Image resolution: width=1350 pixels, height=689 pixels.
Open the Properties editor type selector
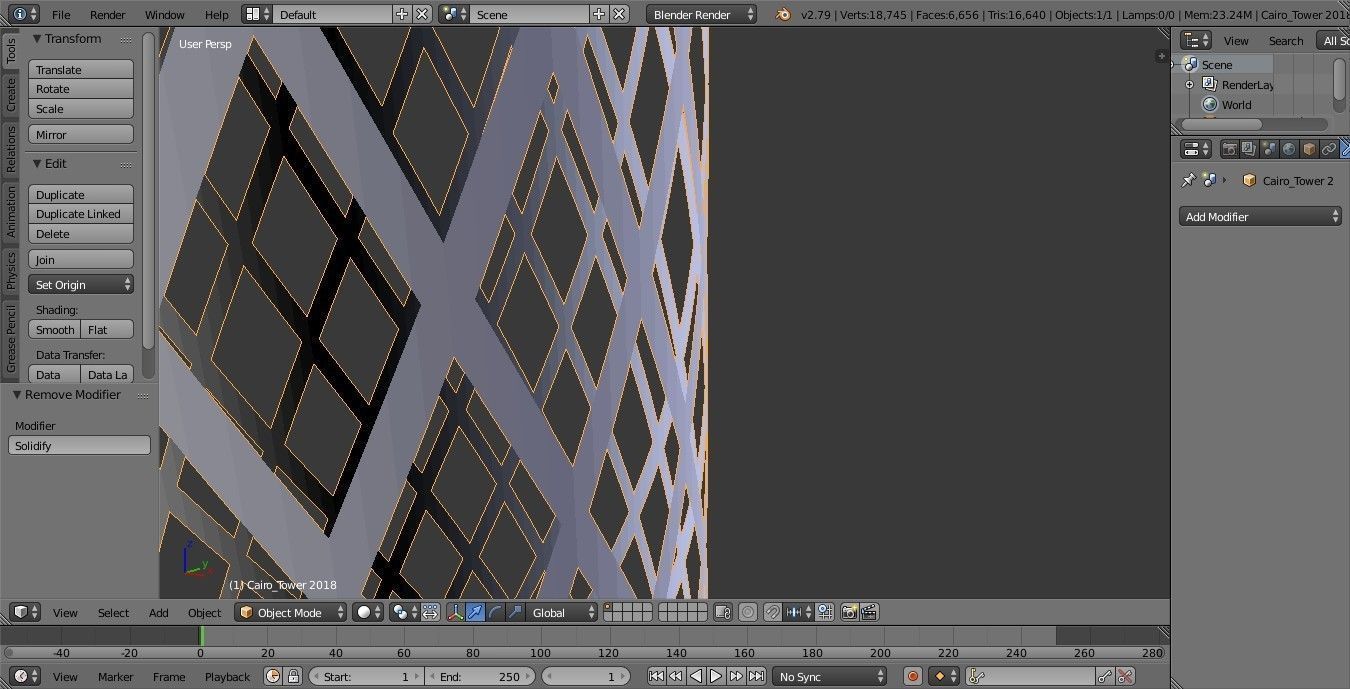point(1196,149)
